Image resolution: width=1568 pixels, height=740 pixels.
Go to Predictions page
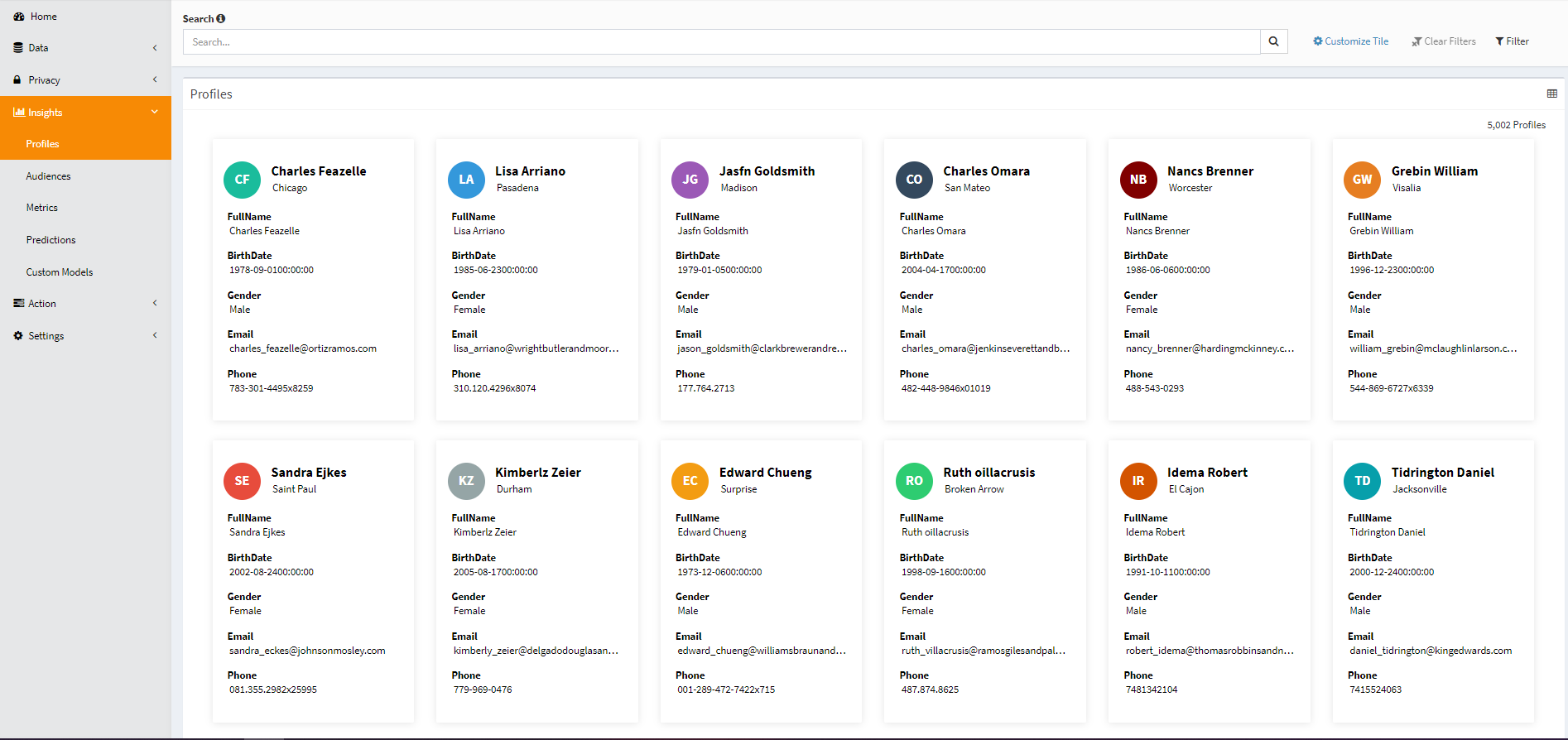point(51,240)
